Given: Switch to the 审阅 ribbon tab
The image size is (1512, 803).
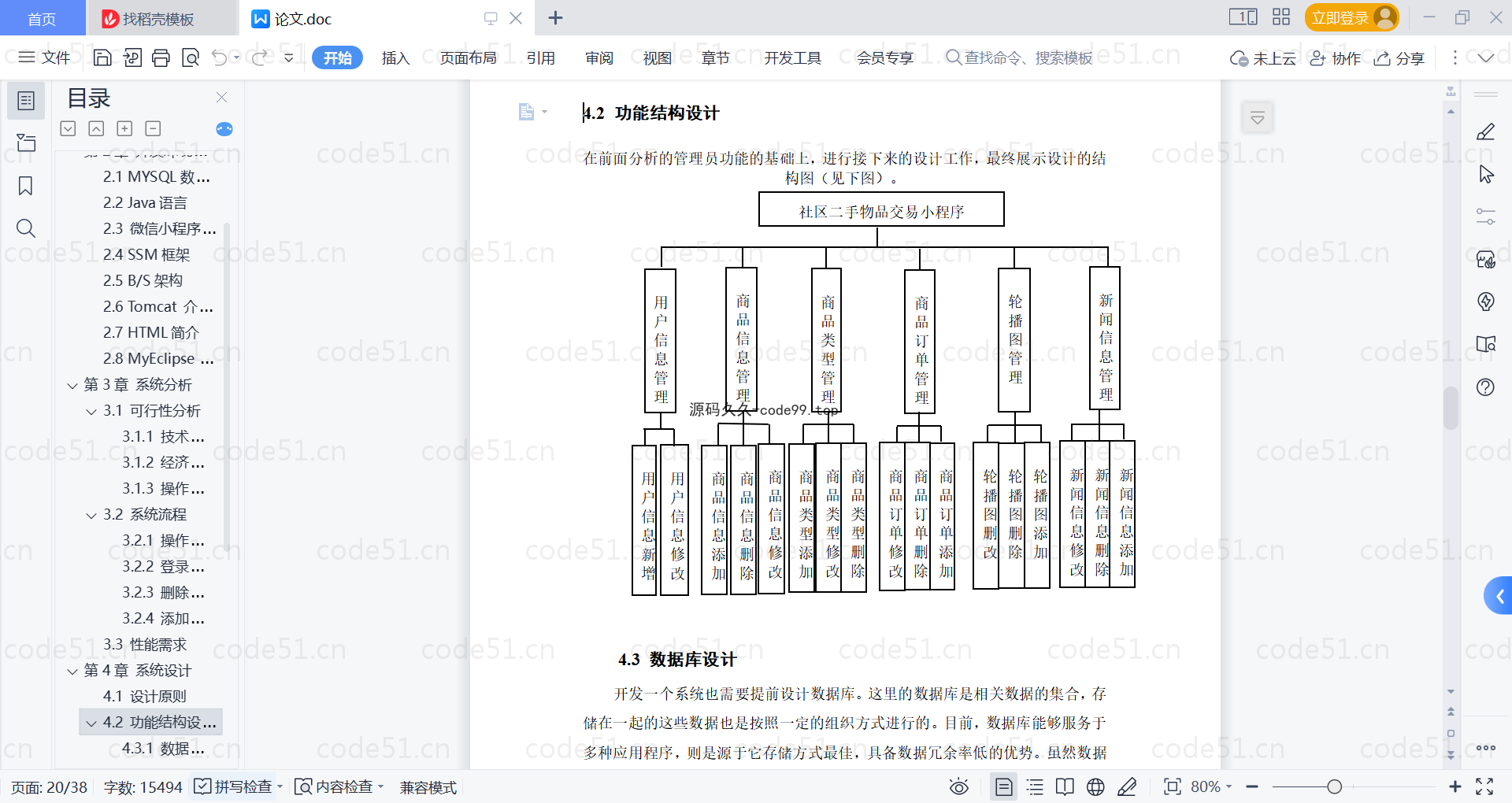Looking at the screenshot, I should (x=599, y=57).
